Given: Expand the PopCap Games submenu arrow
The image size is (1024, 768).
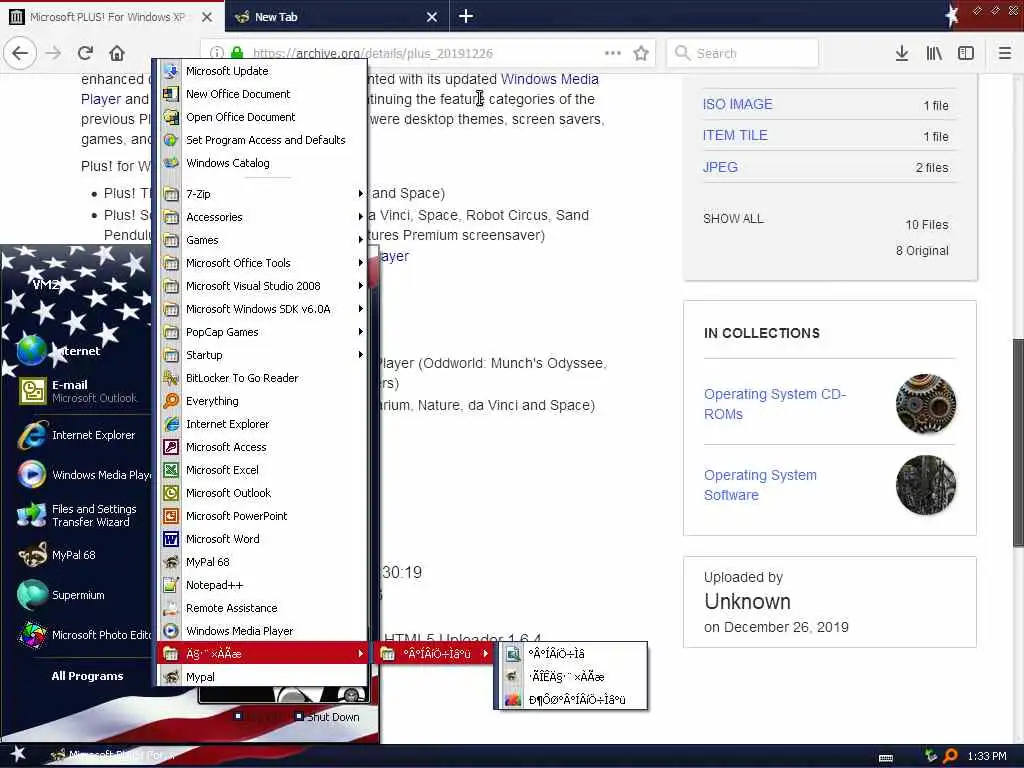Looking at the screenshot, I should pyautogui.click(x=360, y=332).
